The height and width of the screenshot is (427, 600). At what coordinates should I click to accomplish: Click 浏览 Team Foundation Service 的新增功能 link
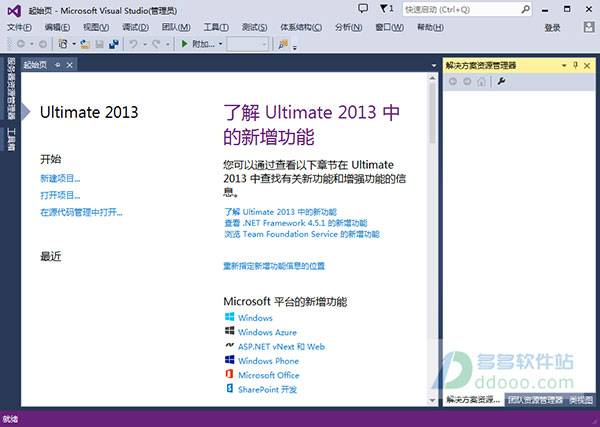tap(302, 234)
